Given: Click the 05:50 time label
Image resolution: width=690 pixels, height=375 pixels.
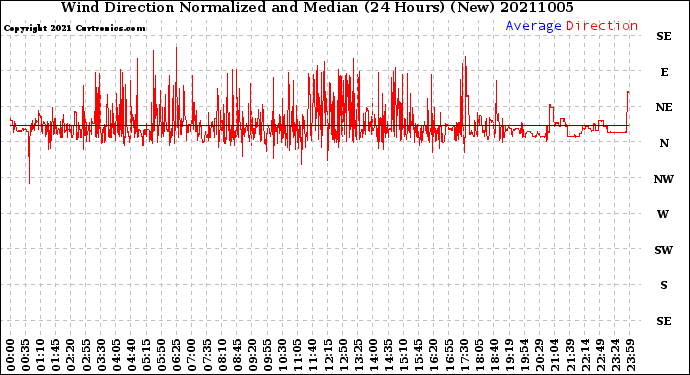Looking at the screenshot, I should pos(162,355).
